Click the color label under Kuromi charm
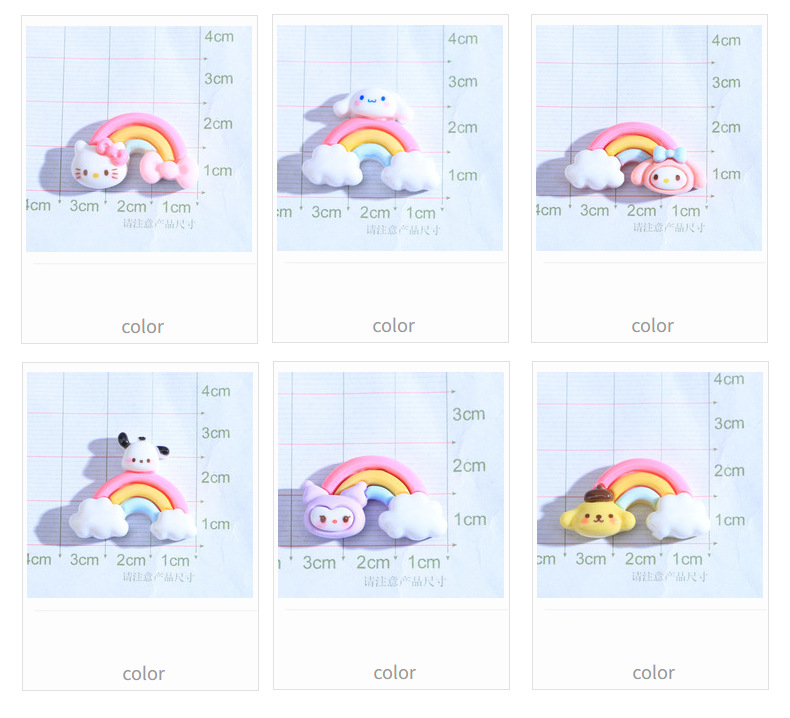Screen dimensions: 790x718 (394, 673)
